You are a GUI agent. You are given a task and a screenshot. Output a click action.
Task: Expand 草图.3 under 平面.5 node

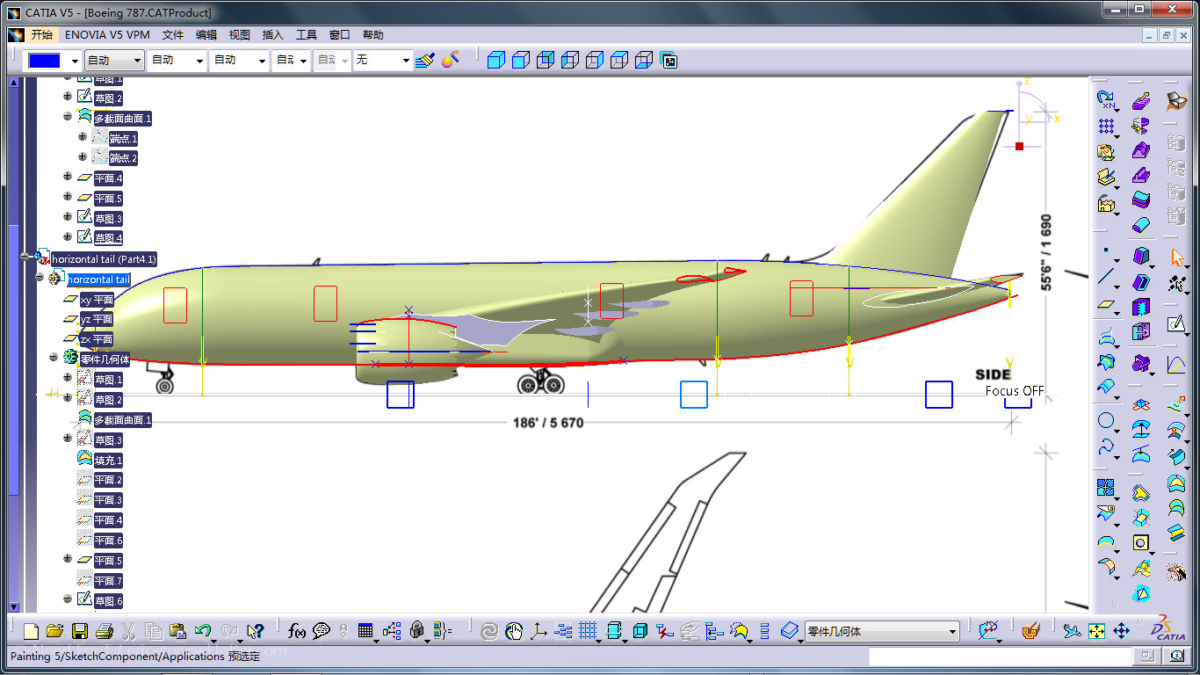pos(68,217)
